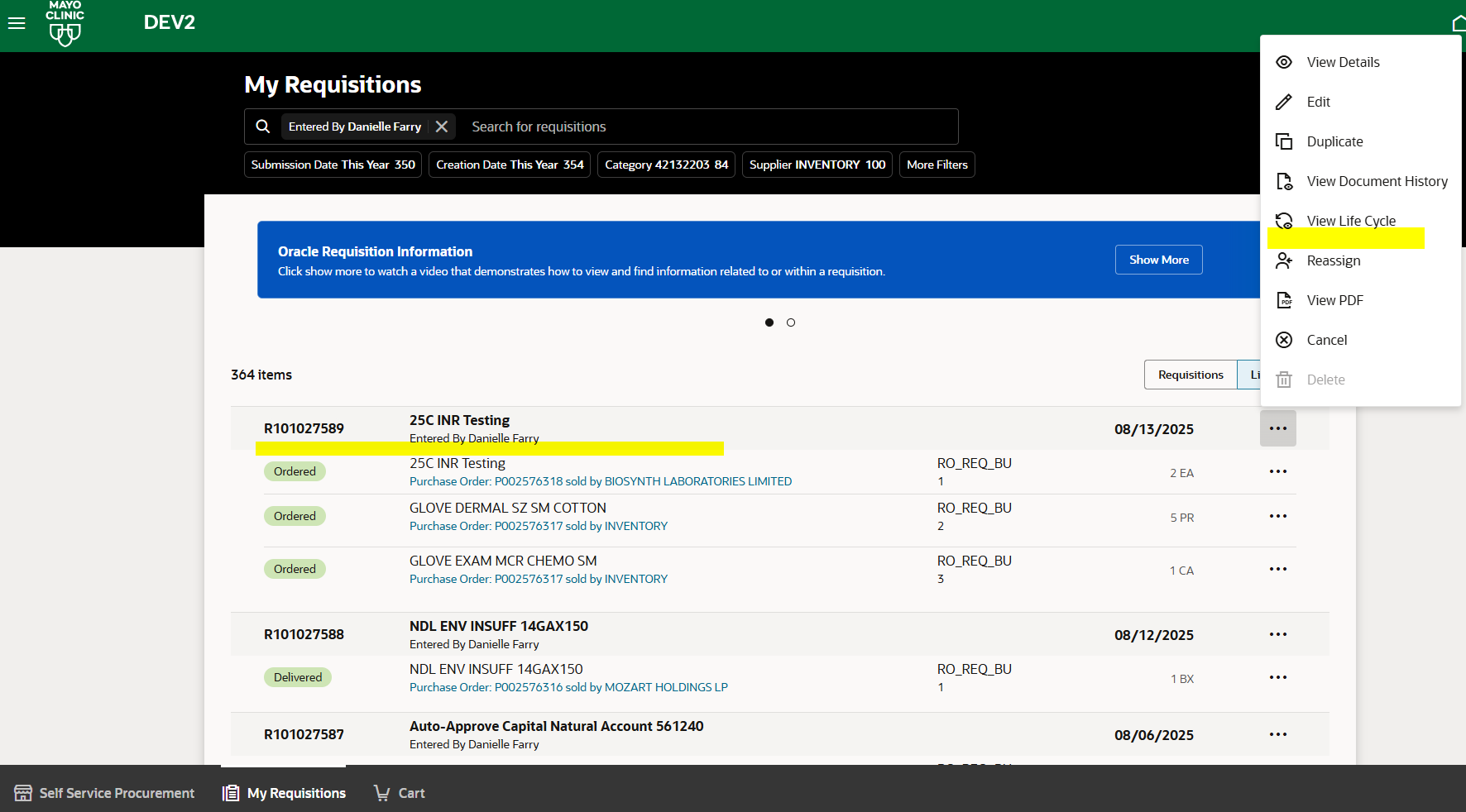Select the Cart icon in the bottom bar
Viewport: 1466px width, 812px height.
pyautogui.click(x=381, y=792)
